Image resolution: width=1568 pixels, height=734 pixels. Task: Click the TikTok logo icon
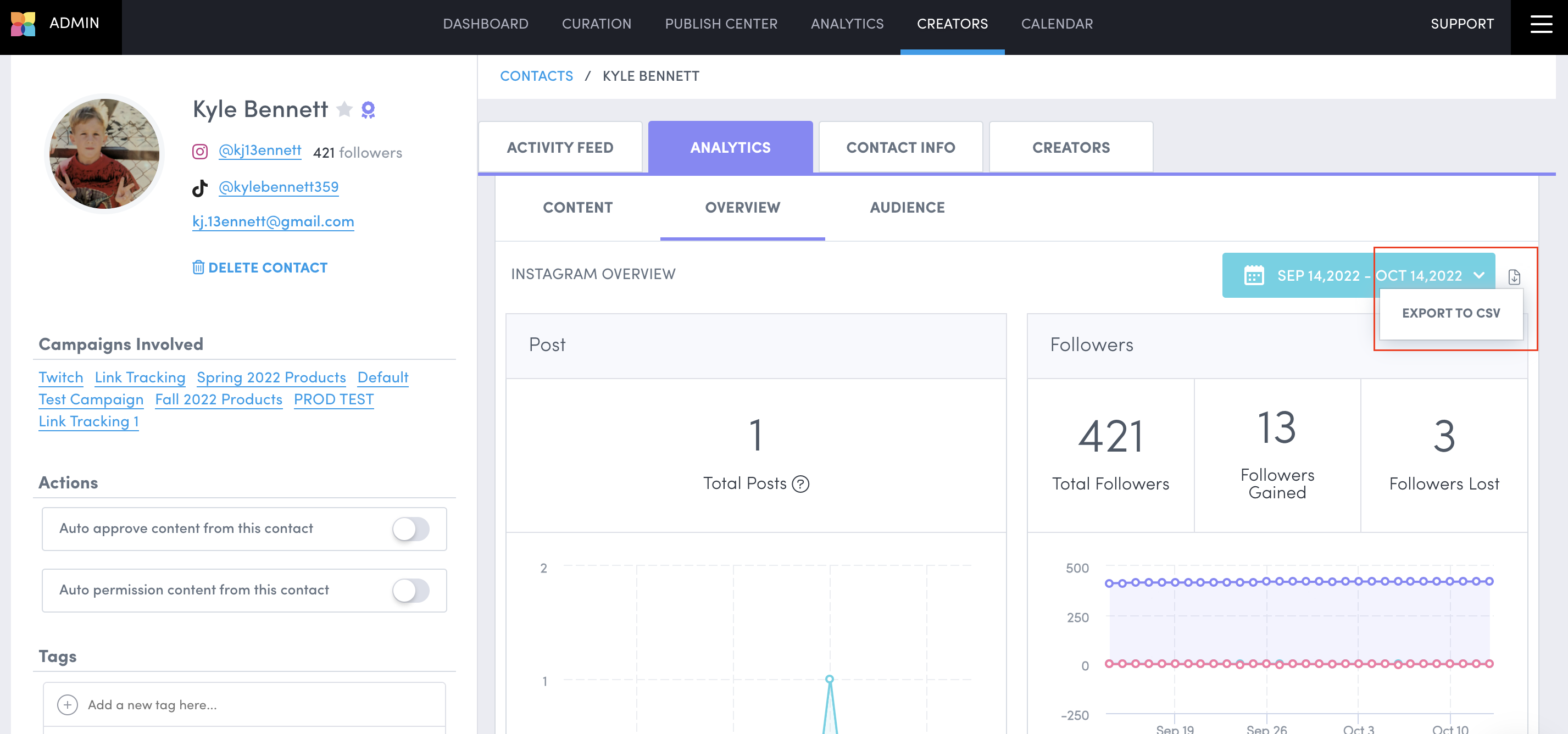(x=199, y=188)
